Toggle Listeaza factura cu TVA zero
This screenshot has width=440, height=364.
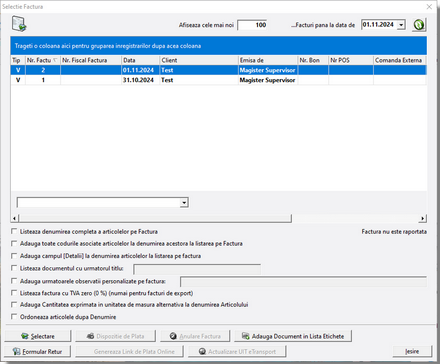pyautogui.click(x=14, y=293)
